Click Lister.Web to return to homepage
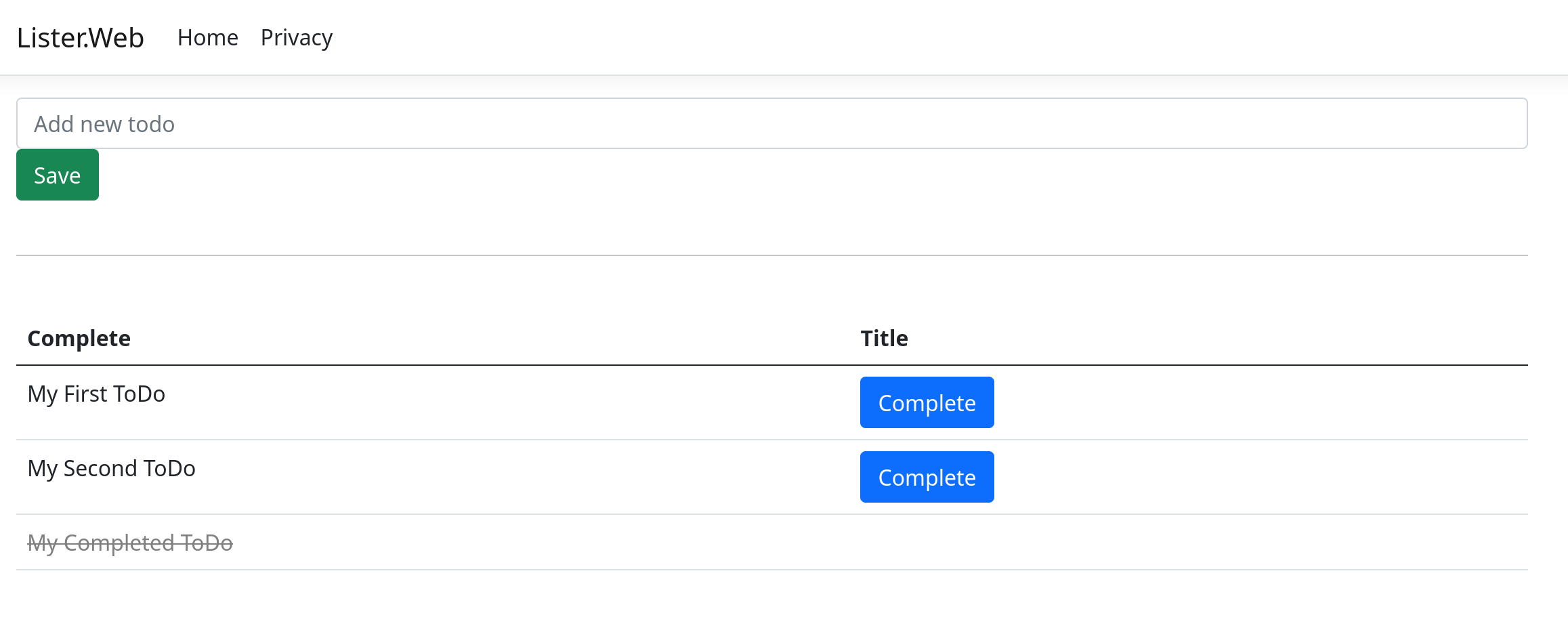Image resolution: width=1568 pixels, height=630 pixels. (79, 37)
